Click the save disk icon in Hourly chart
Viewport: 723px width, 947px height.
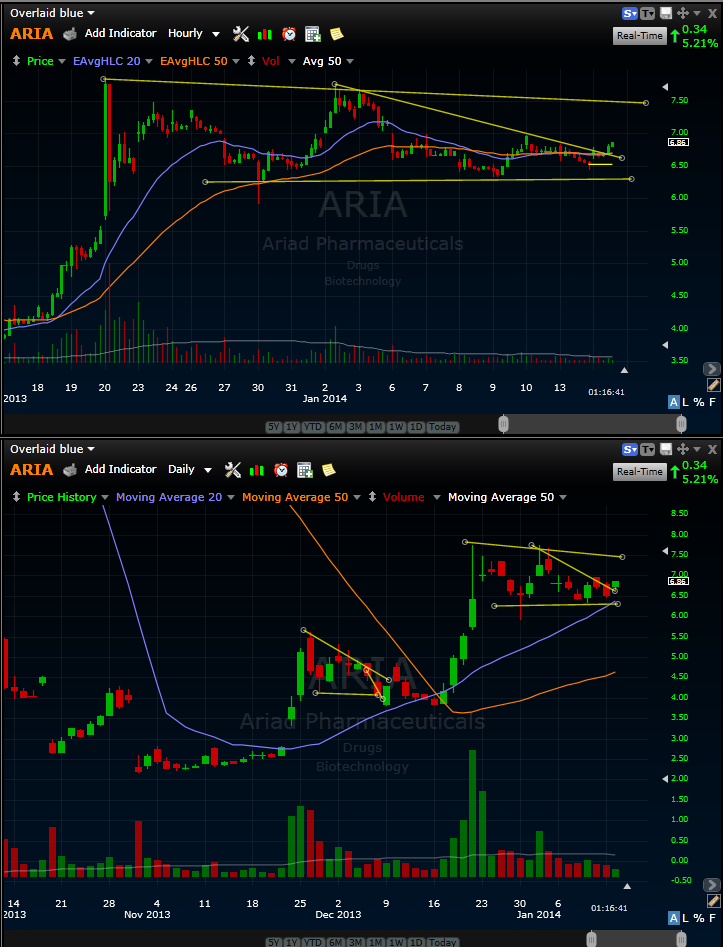[x=666, y=13]
